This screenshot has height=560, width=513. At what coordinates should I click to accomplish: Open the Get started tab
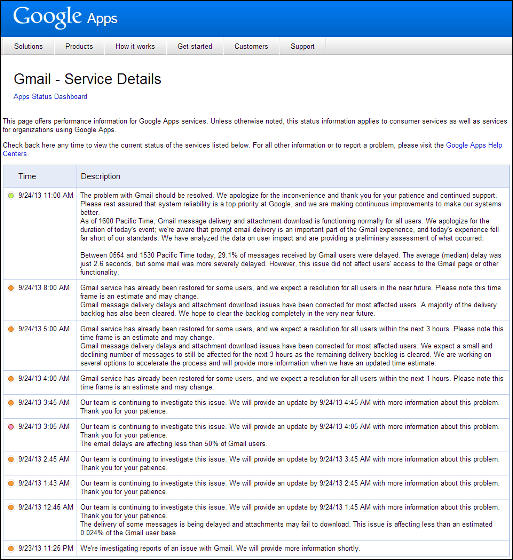coord(195,46)
